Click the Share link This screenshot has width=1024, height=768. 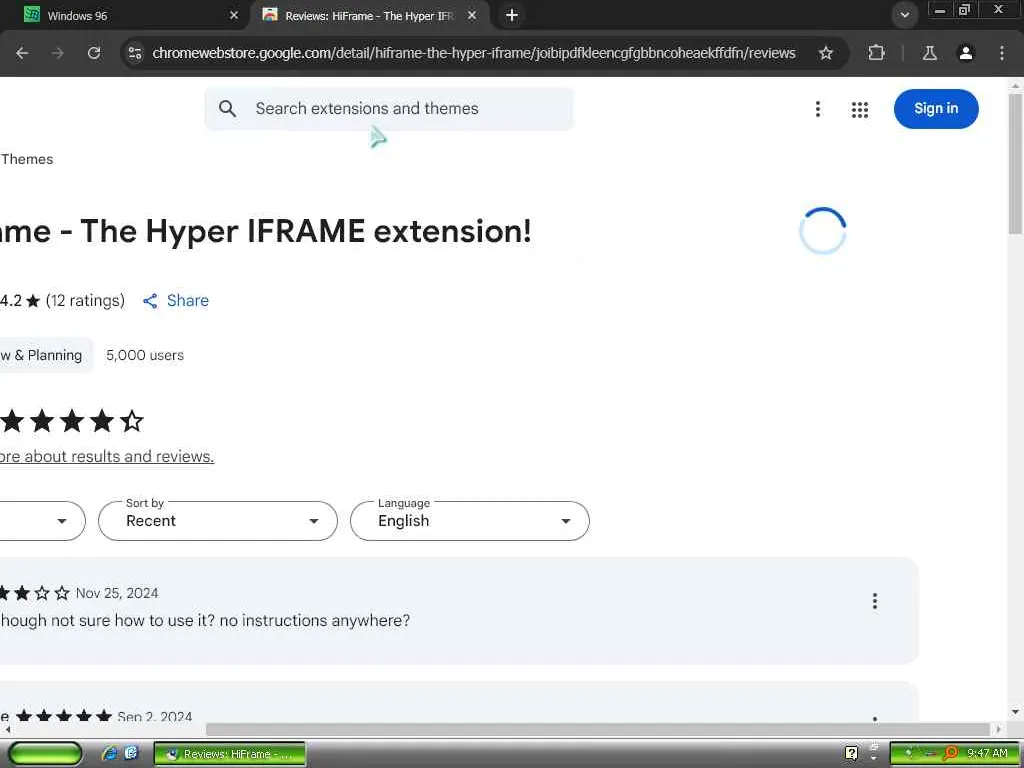click(x=176, y=300)
